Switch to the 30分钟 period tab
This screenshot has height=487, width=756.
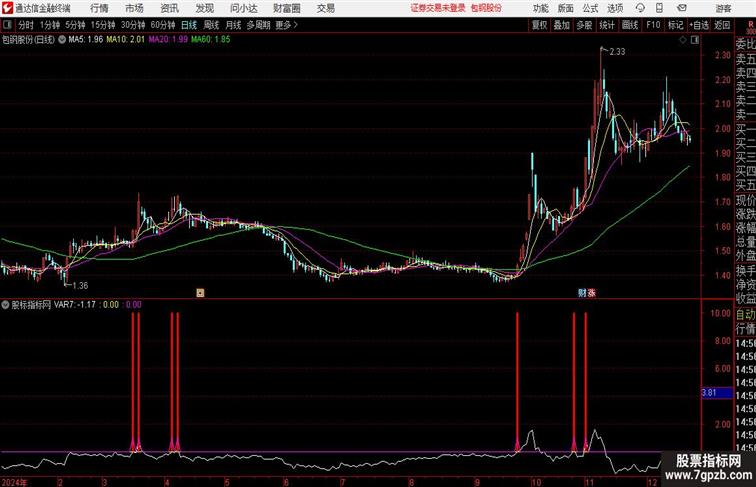(x=133, y=25)
